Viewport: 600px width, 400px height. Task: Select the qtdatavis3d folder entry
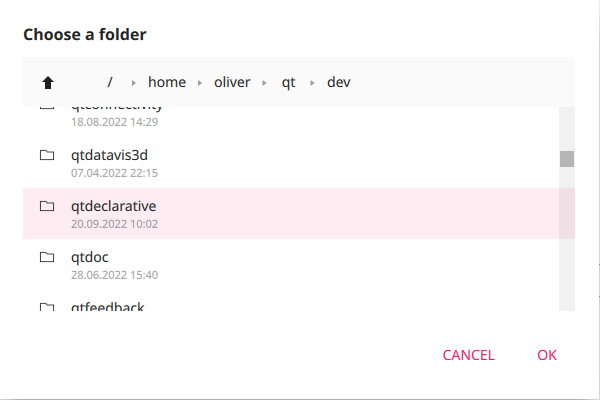(110, 156)
